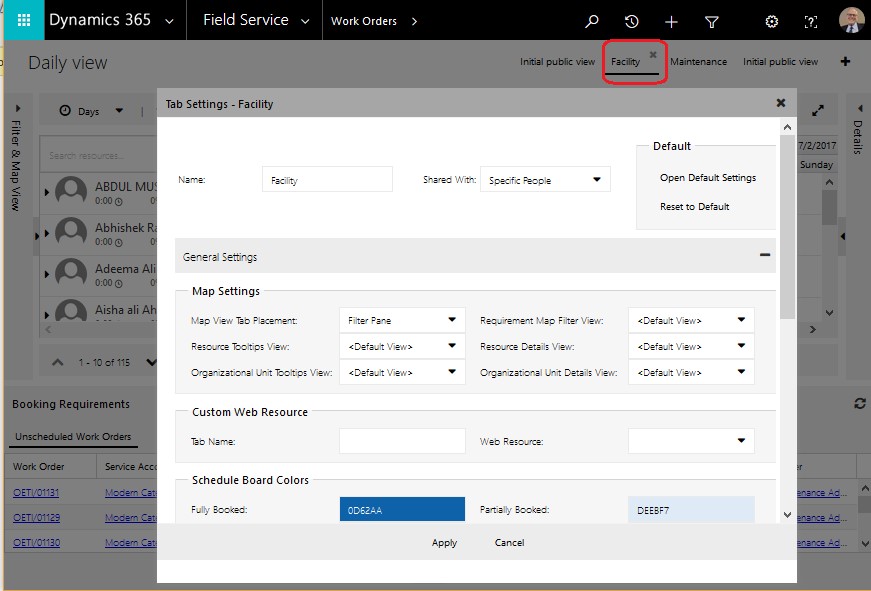Click the plus quick create icon
The height and width of the screenshot is (591, 871).
coord(671,22)
